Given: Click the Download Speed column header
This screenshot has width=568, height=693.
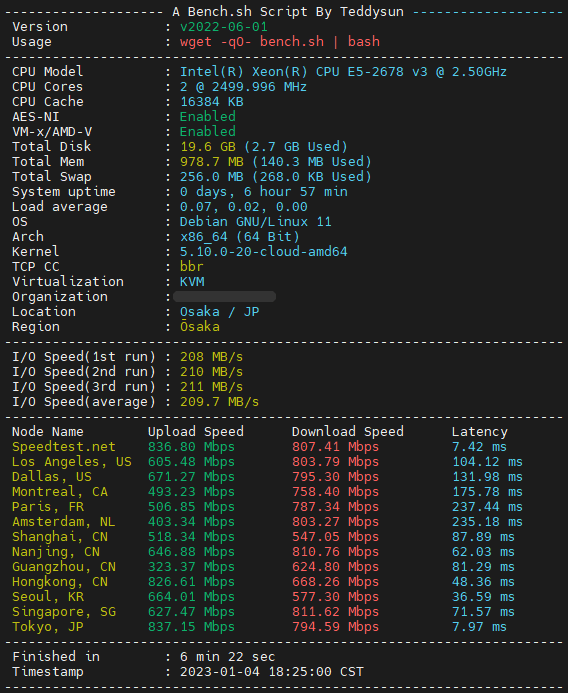Looking at the screenshot, I should tap(347, 432).
